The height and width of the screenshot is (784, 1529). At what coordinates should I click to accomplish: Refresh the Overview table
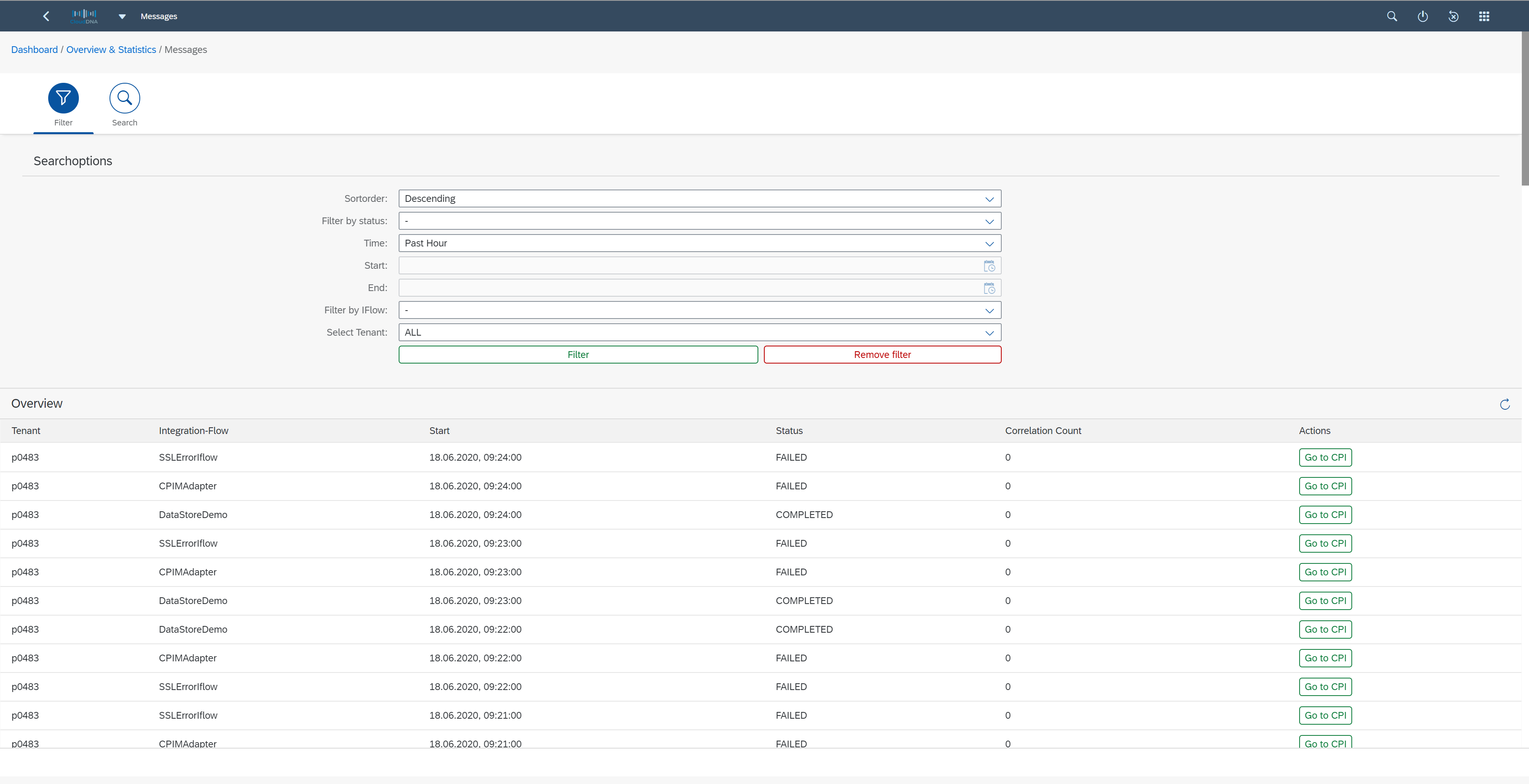click(x=1505, y=404)
